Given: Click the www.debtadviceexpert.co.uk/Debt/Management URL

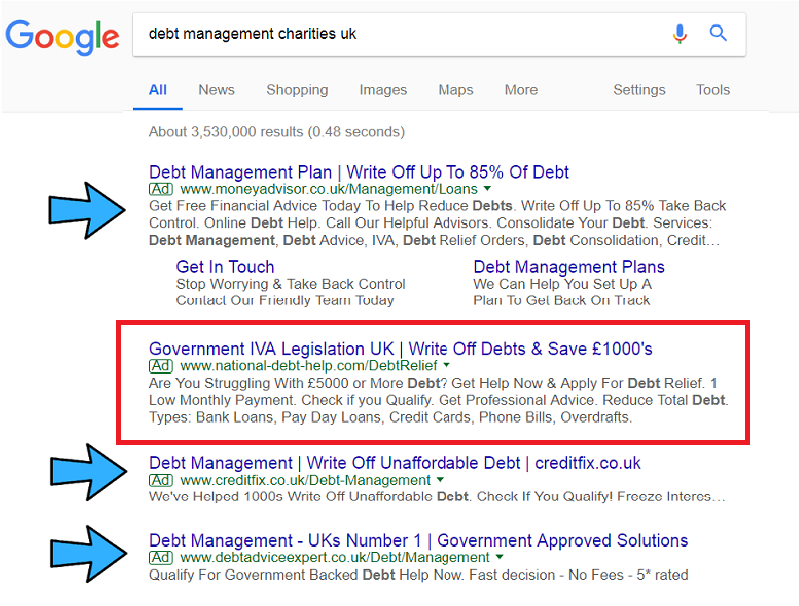Looking at the screenshot, I should tap(335, 558).
